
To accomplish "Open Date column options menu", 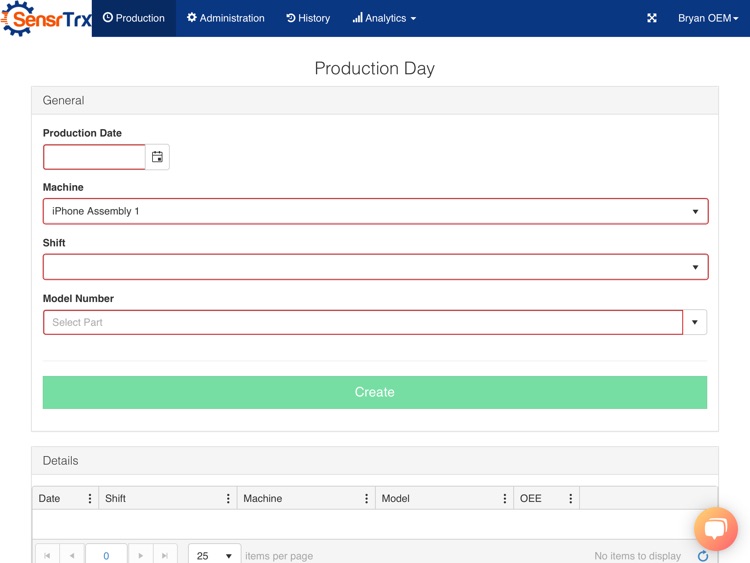I will [x=89, y=498].
